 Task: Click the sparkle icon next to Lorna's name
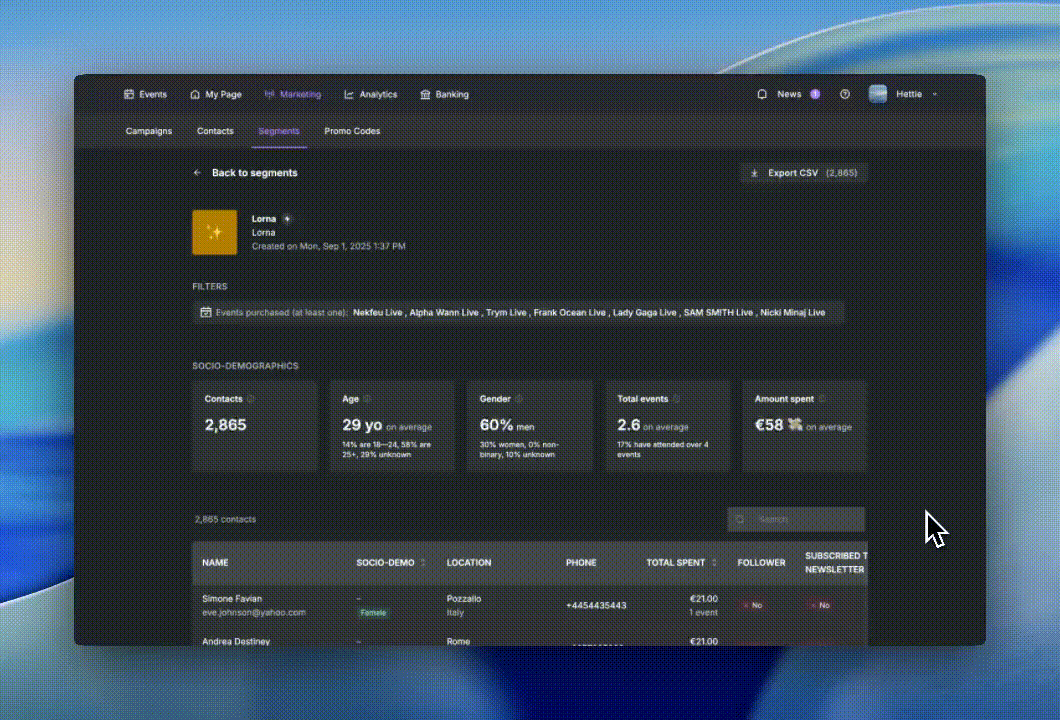click(287, 218)
